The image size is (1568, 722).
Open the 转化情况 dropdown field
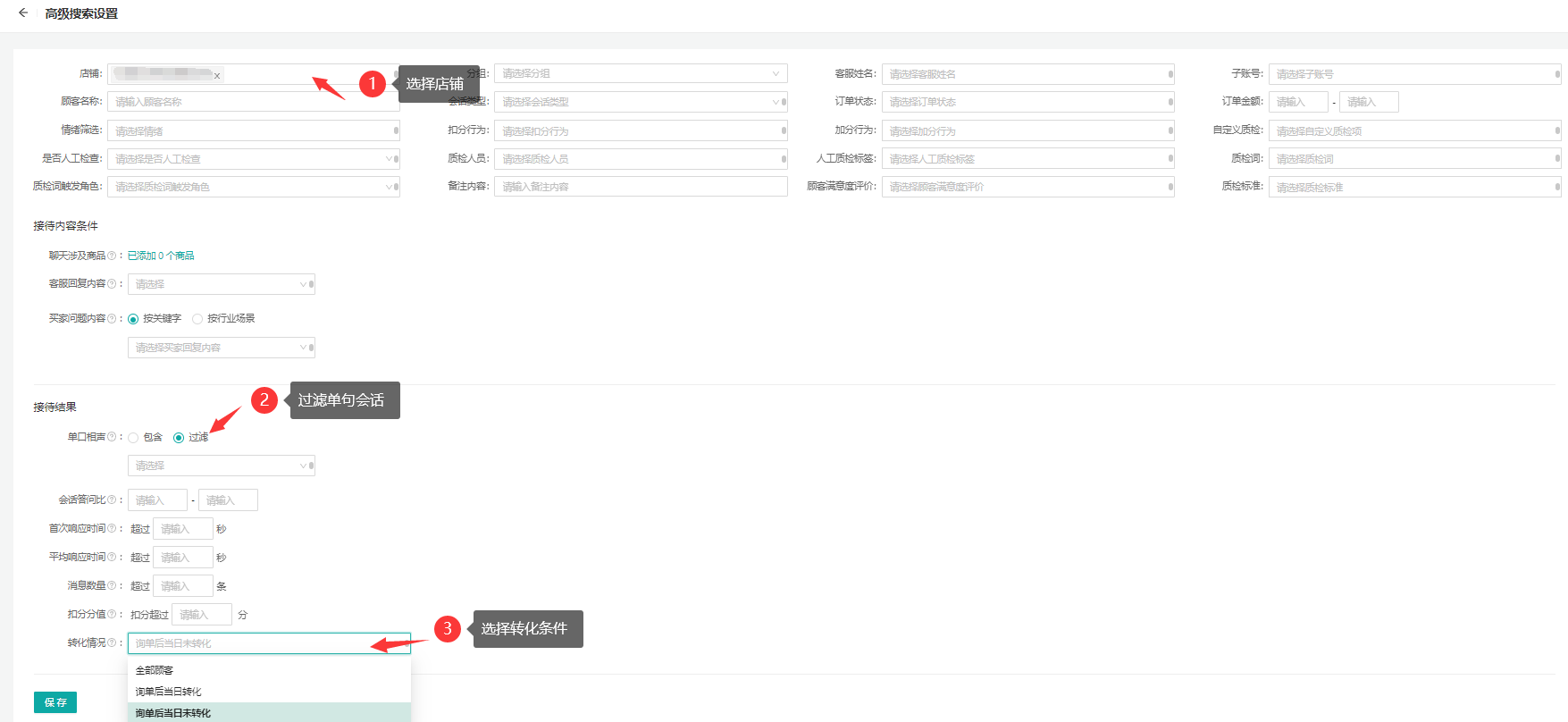point(269,643)
